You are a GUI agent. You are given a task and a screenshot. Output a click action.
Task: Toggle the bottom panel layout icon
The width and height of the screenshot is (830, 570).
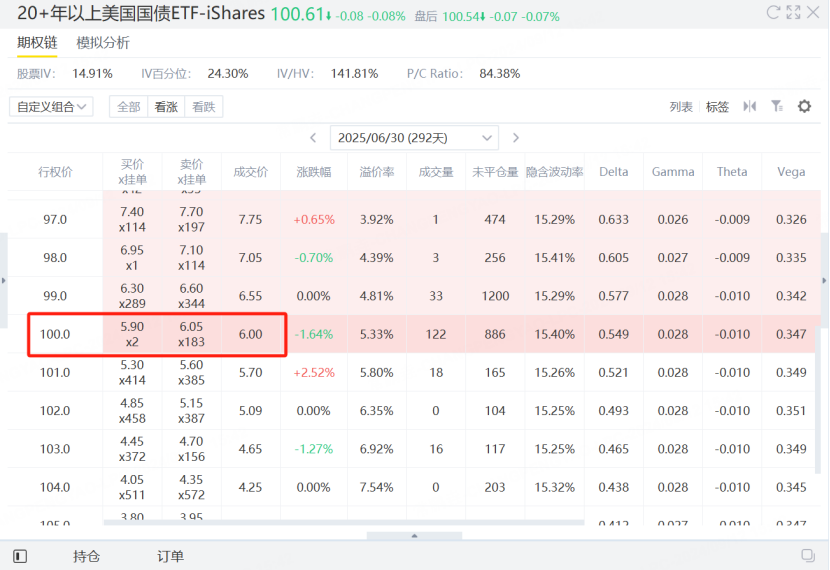coord(20,556)
